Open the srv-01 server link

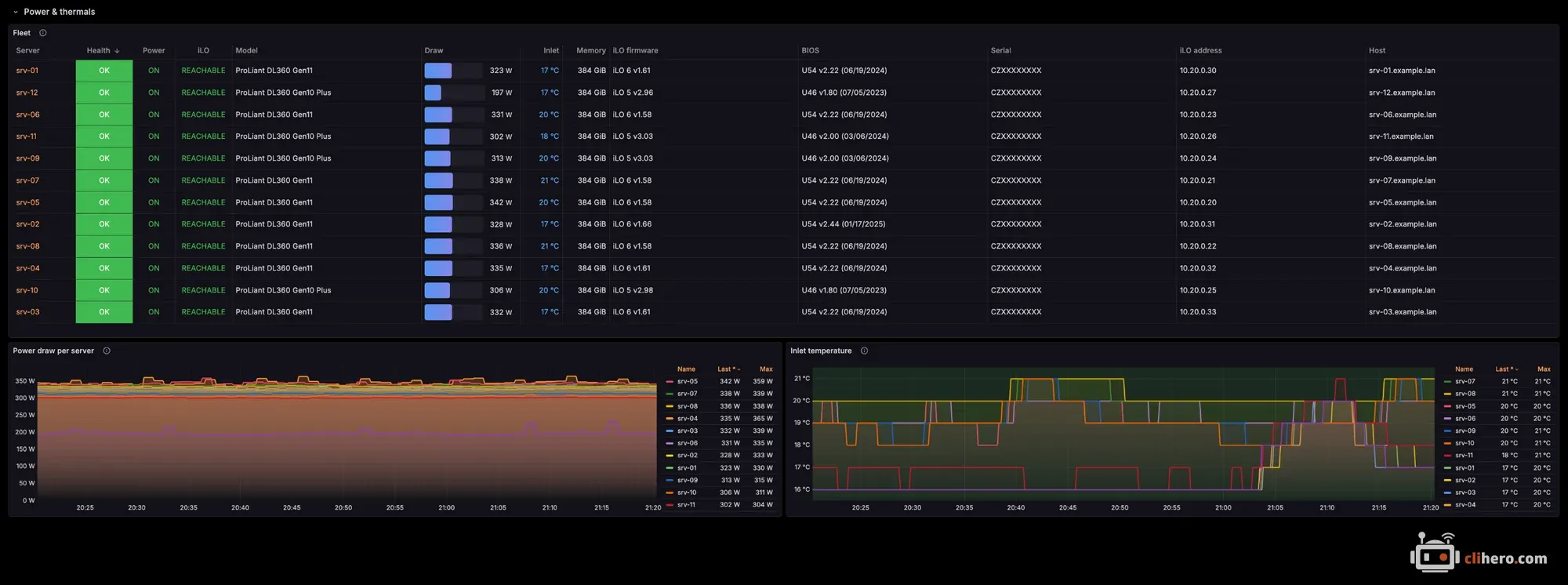point(27,71)
